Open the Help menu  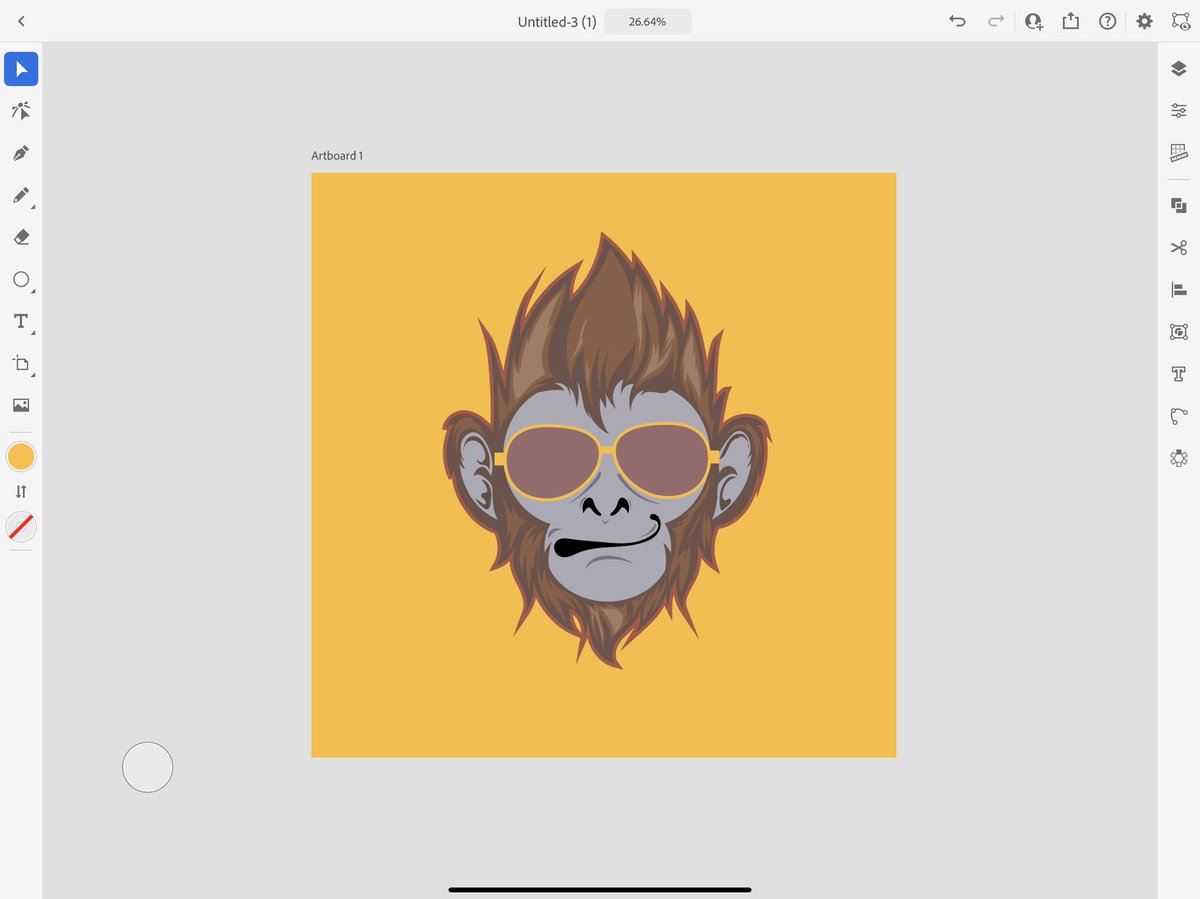click(1107, 20)
